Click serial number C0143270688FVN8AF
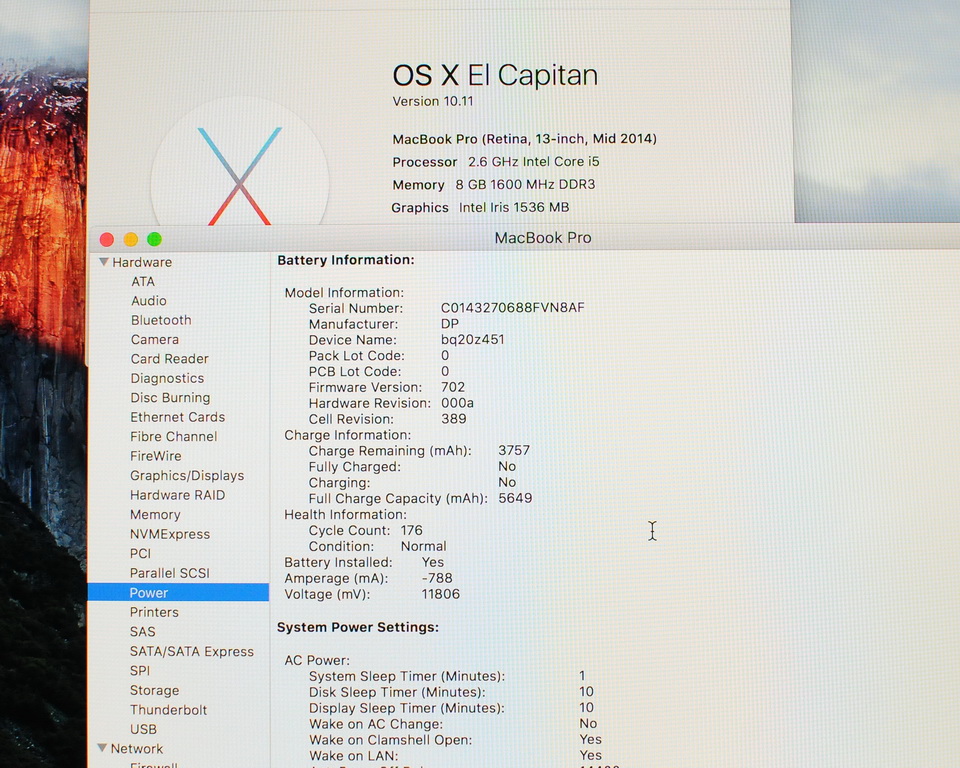 pyautogui.click(x=512, y=307)
